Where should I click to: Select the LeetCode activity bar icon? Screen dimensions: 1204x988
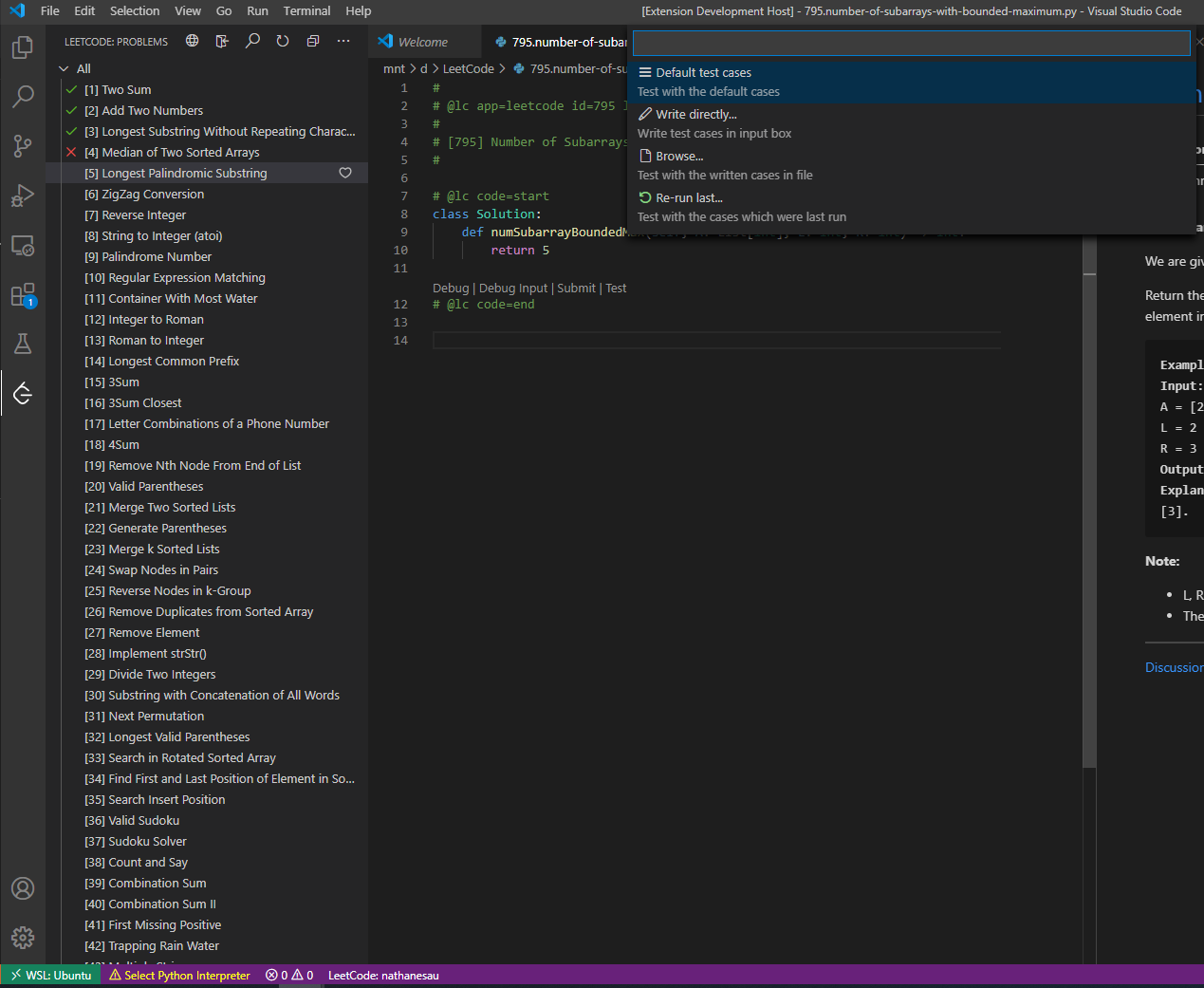tap(23, 393)
